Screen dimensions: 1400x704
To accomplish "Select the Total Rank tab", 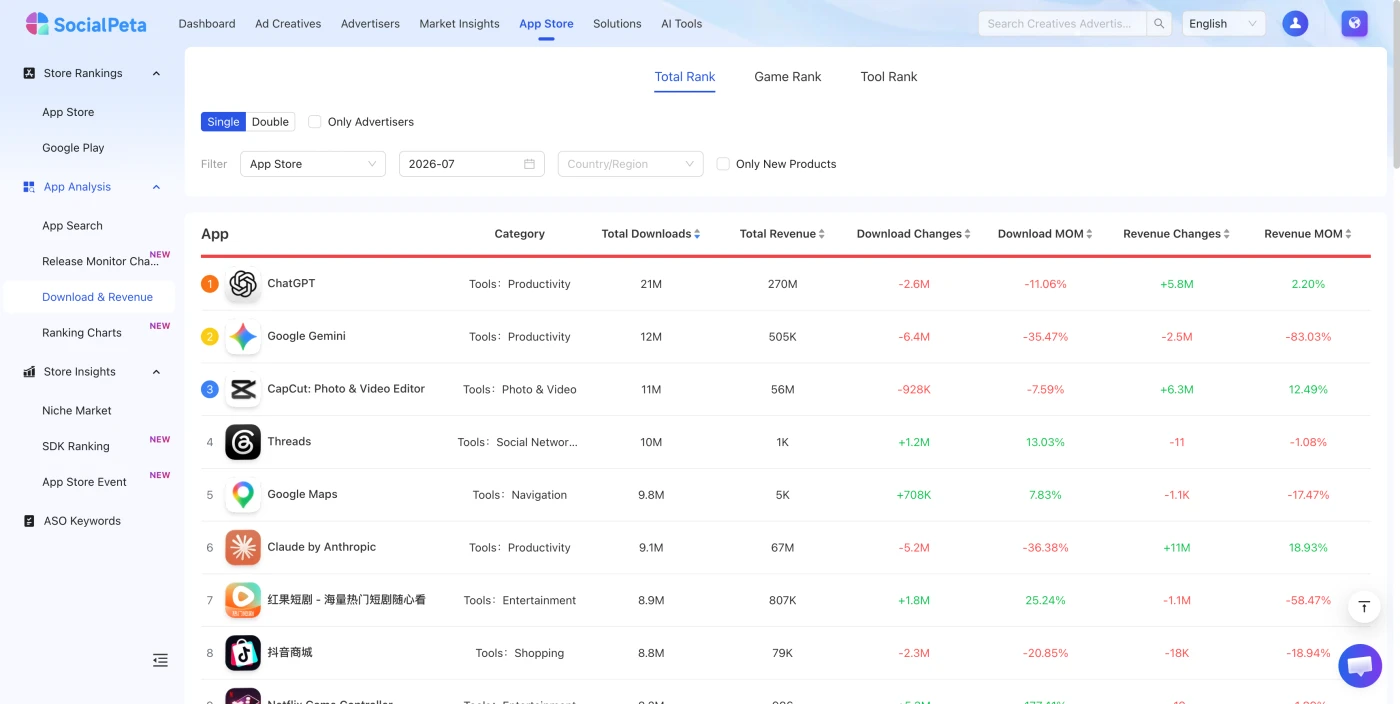I will 685,77.
